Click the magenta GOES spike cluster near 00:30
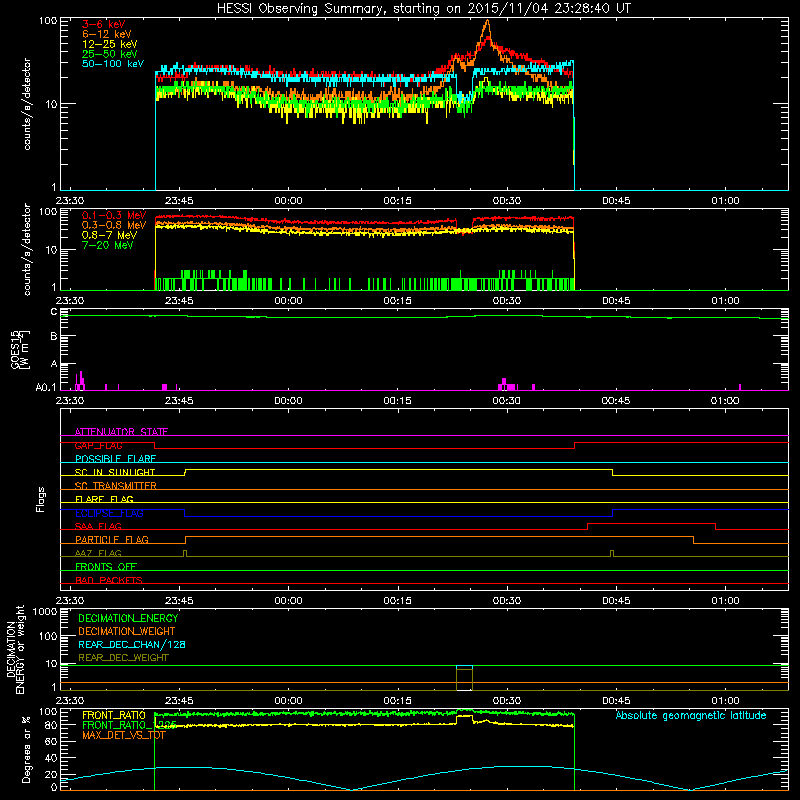This screenshot has height=800, width=800. 507,385
